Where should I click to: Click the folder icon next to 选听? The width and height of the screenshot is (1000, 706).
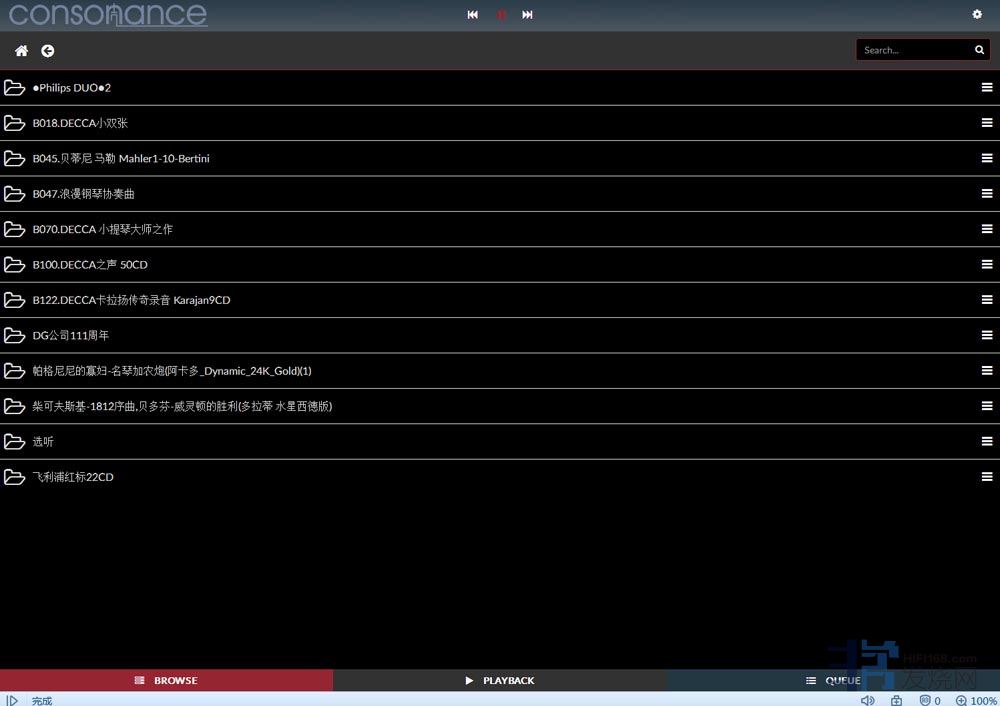(x=14, y=442)
